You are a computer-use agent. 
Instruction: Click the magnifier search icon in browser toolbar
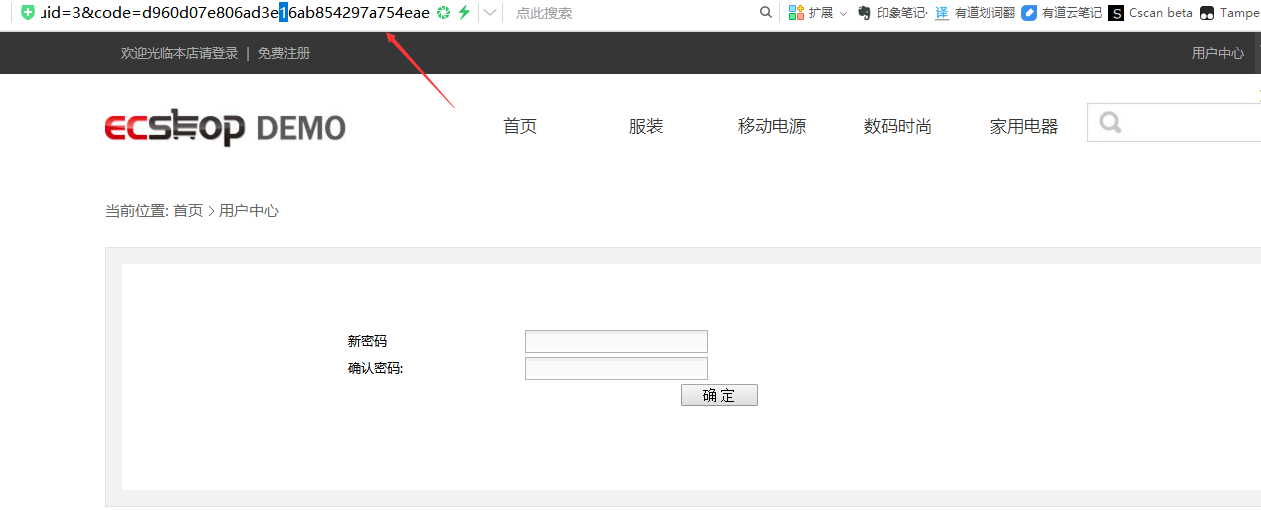(x=766, y=12)
